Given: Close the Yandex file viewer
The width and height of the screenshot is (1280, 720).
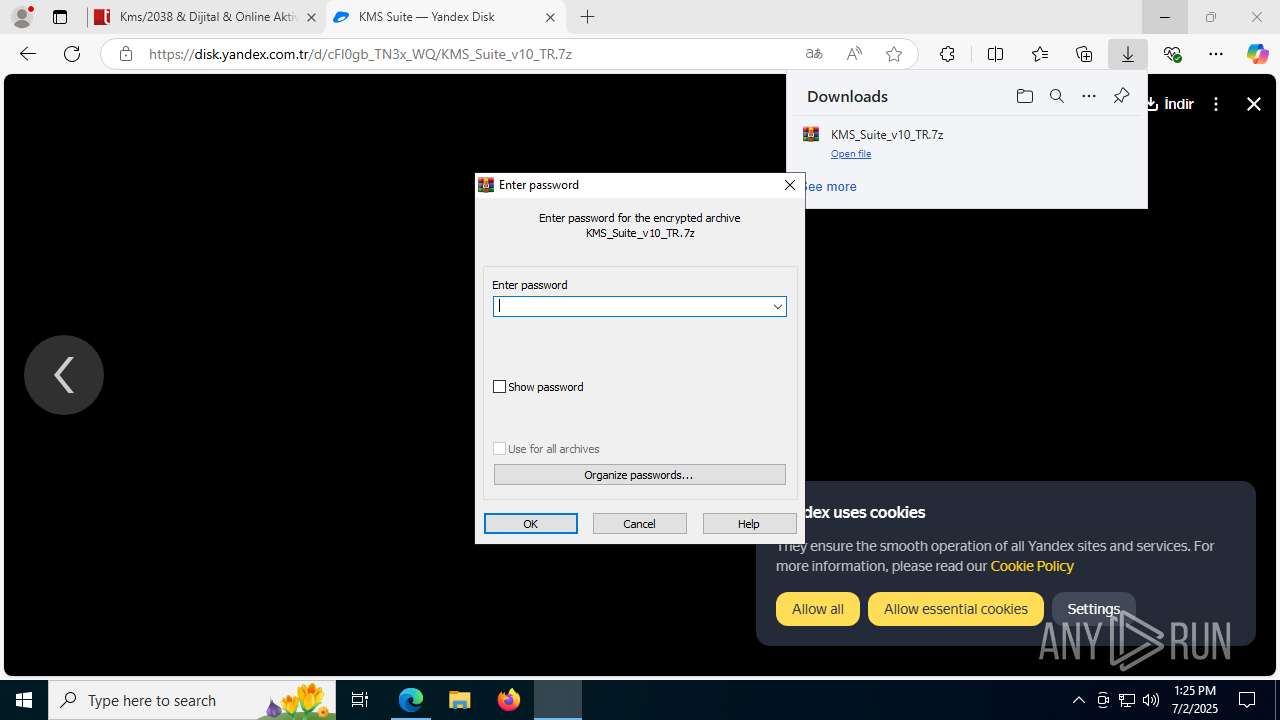Looking at the screenshot, I should coord(1254,104).
